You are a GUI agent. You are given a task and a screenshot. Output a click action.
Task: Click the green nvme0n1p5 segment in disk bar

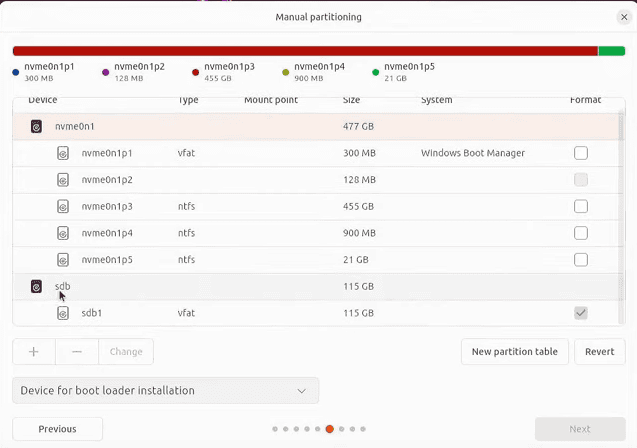[611, 51]
